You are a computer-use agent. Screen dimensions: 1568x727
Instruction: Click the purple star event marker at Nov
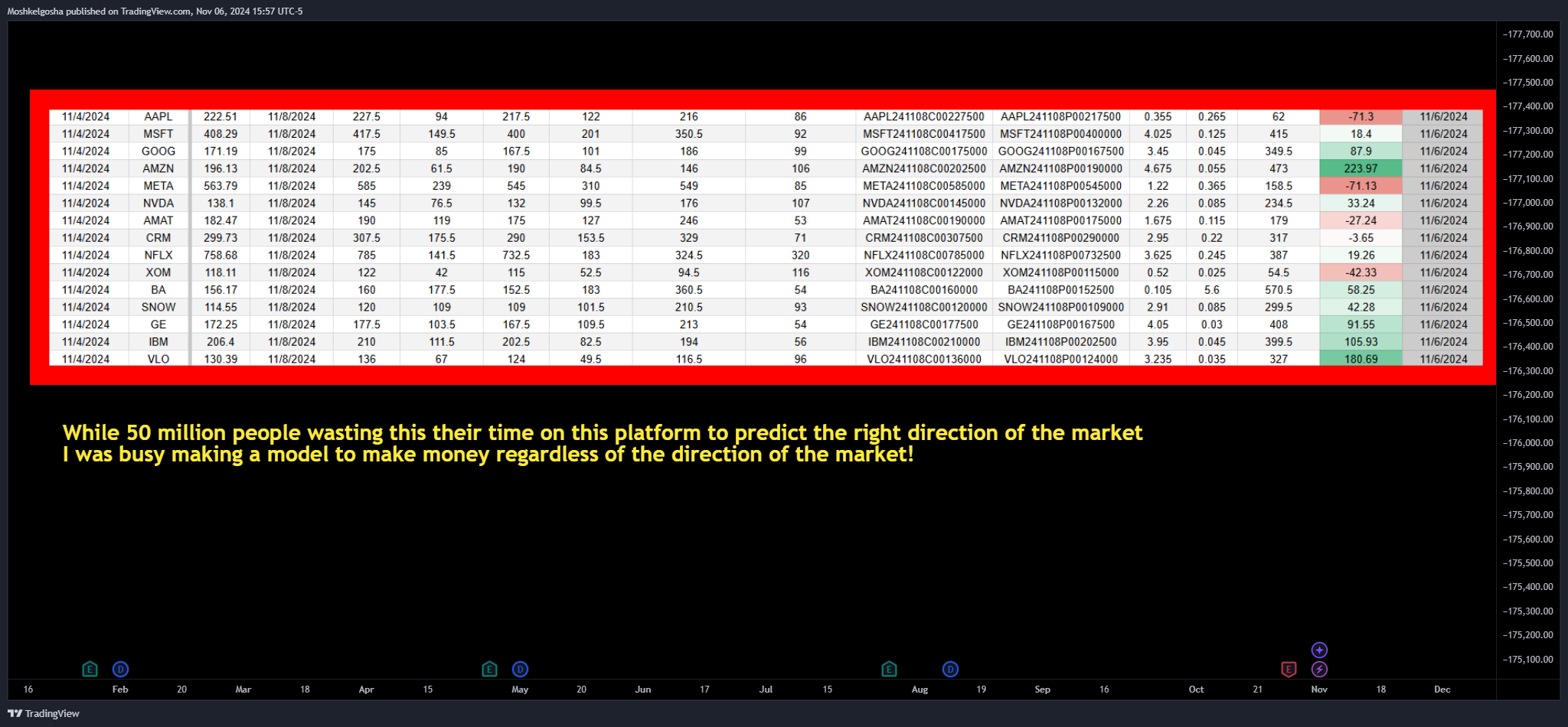(1319, 650)
